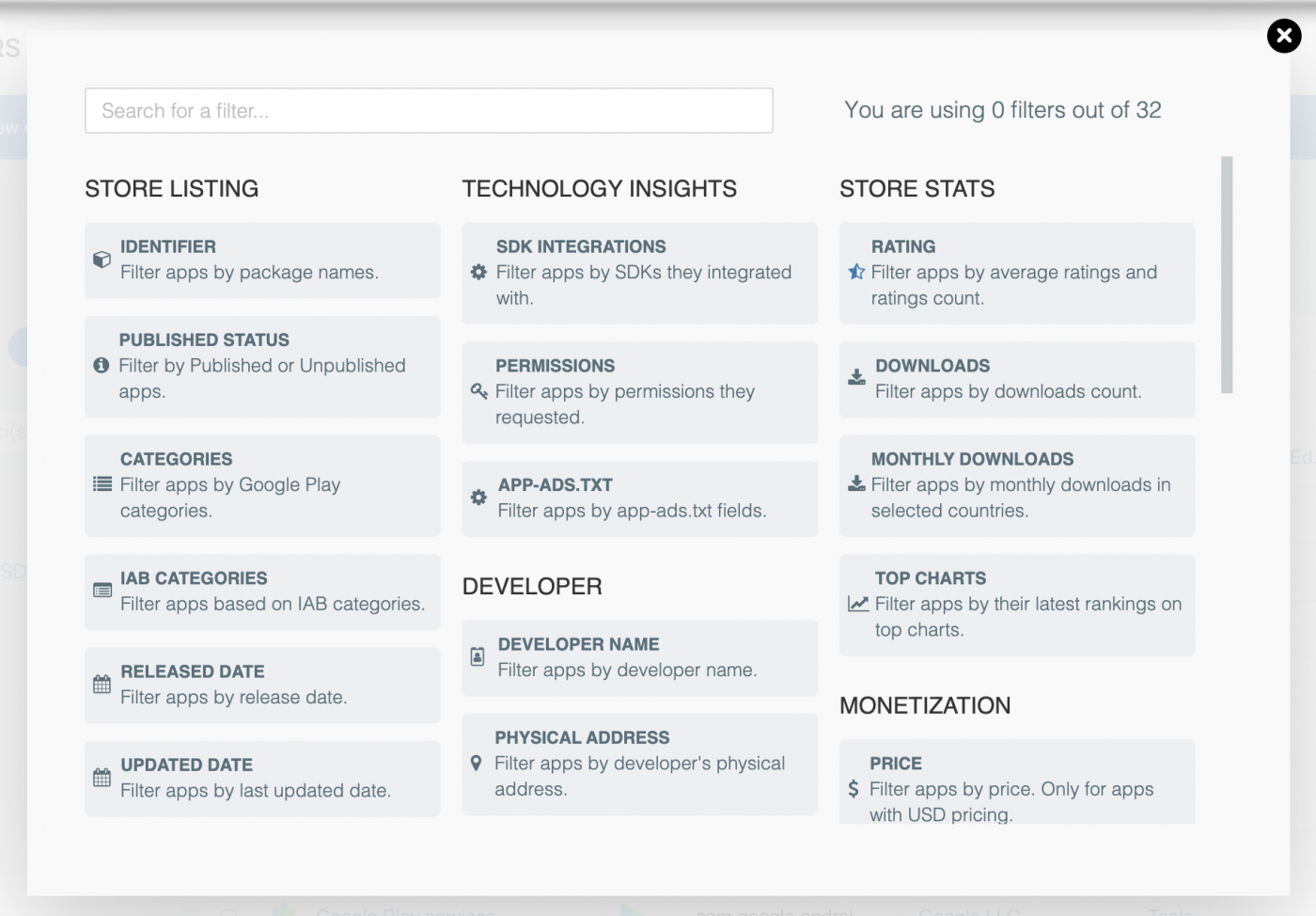Click the Categories list icon
1316x916 pixels.
(102, 484)
